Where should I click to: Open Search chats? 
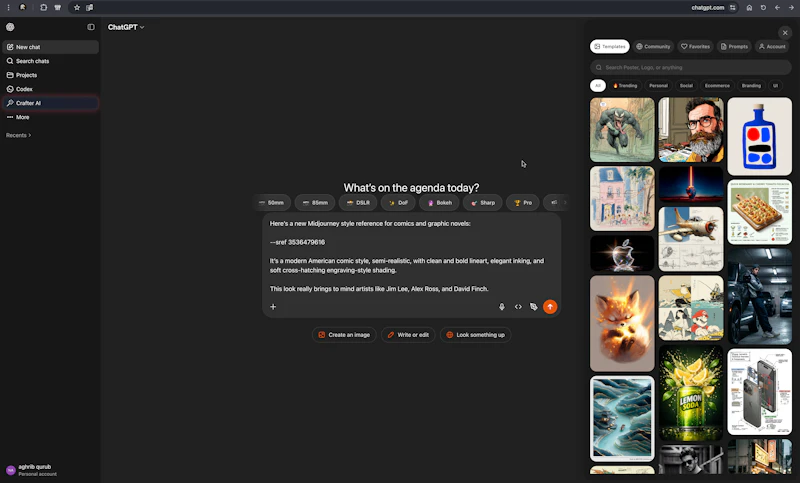pyautogui.click(x=51, y=61)
